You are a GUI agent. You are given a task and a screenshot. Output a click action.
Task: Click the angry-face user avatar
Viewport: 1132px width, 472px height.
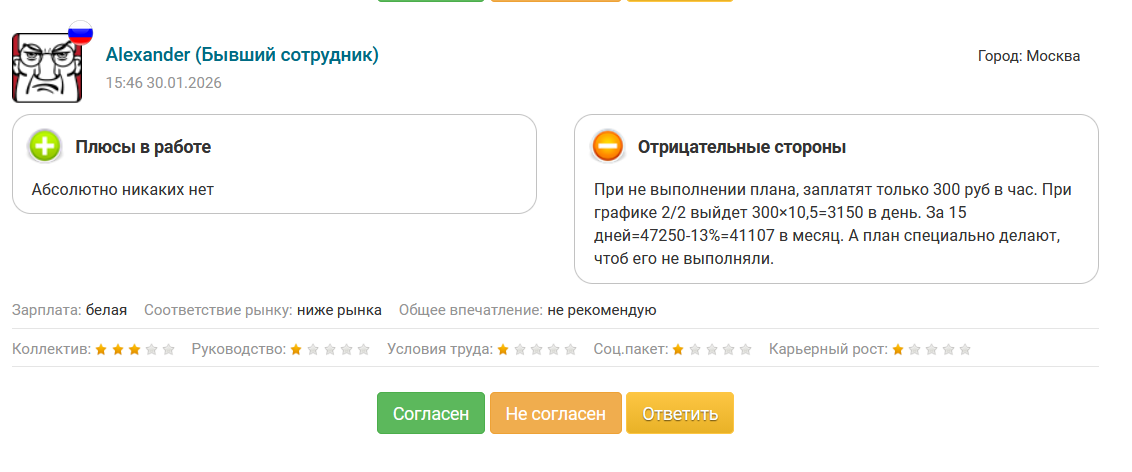tap(47, 68)
